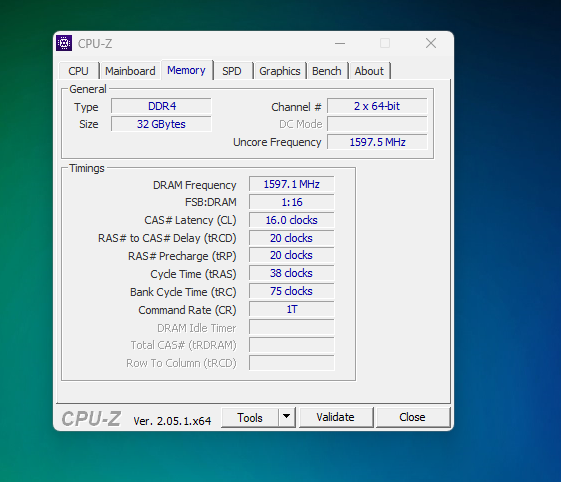Switch to the Graphics tab
The width and height of the screenshot is (561, 482).
click(x=280, y=71)
